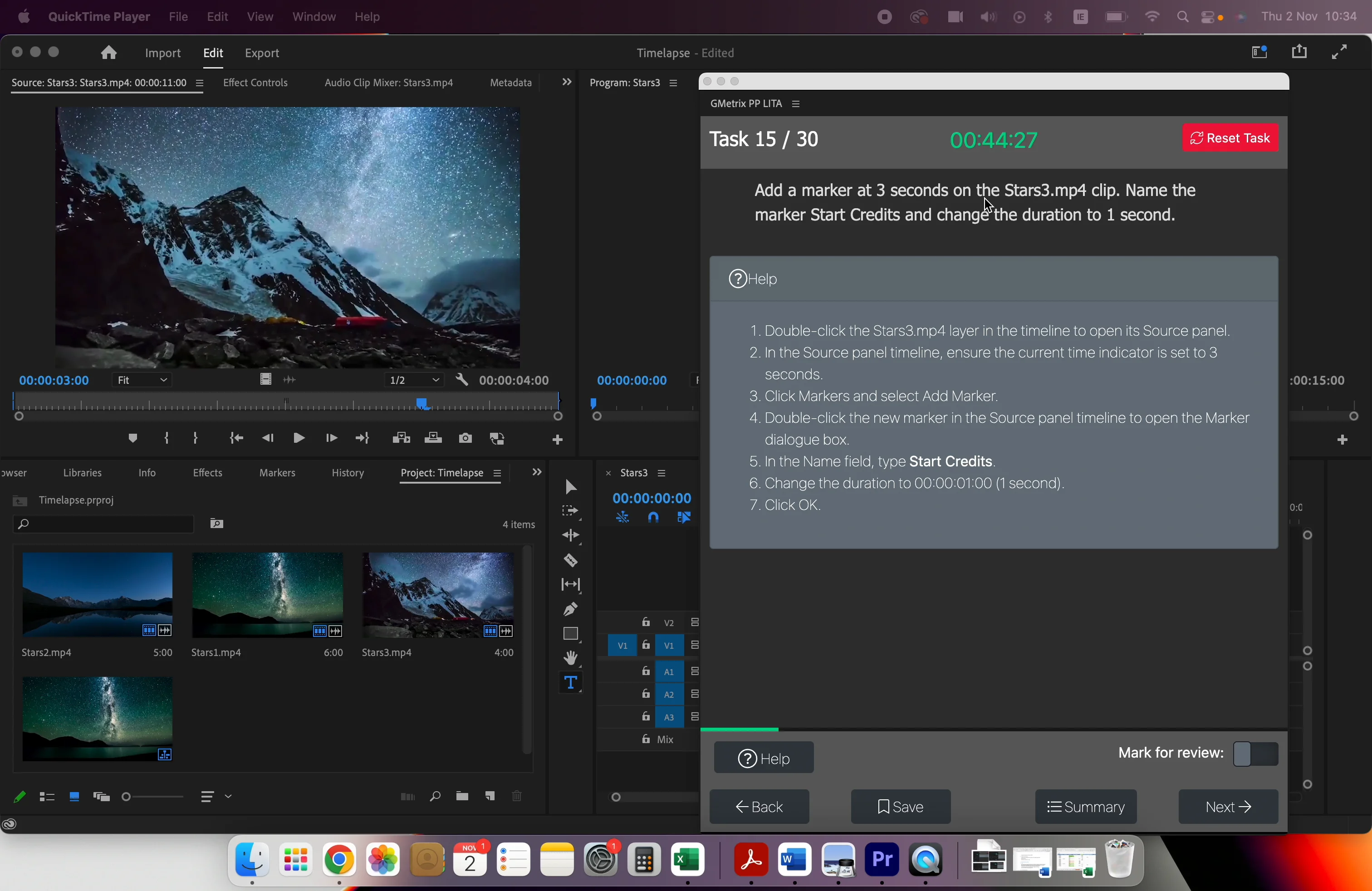Image resolution: width=1372 pixels, height=891 pixels.
Task: Toggle the lock on track A1
Action: [x=646, y=671]
